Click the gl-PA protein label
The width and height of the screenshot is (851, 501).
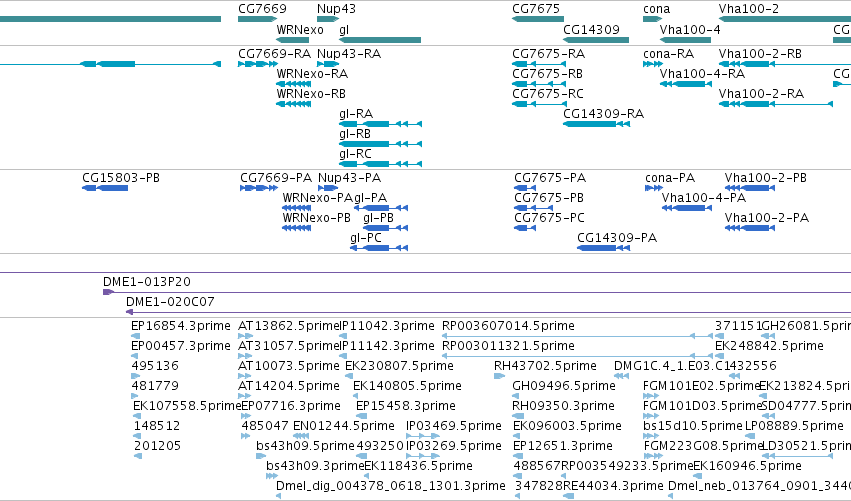[371, 198]
